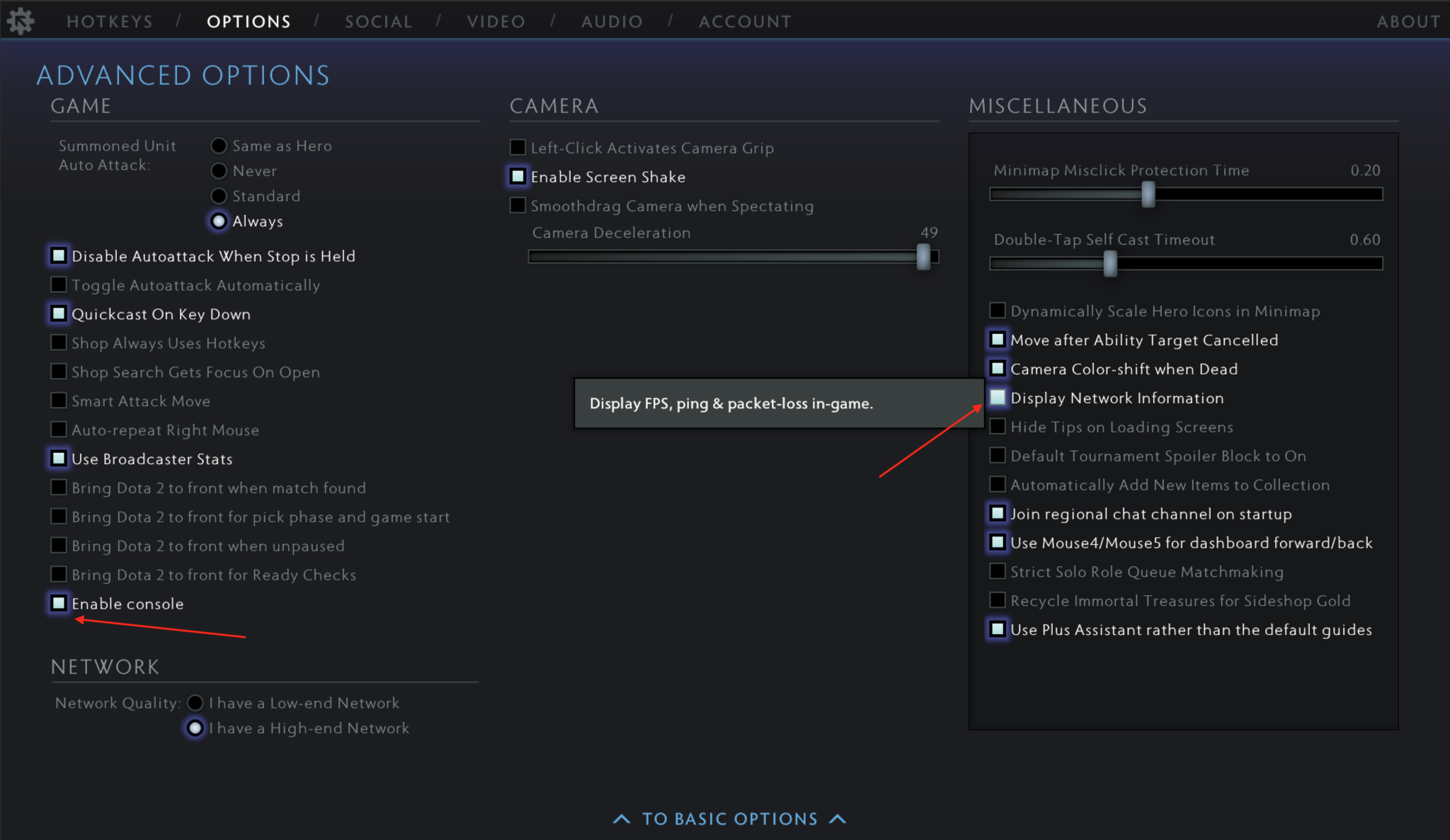
Task: Disable the Enable console option
Action: click(59, 603)
